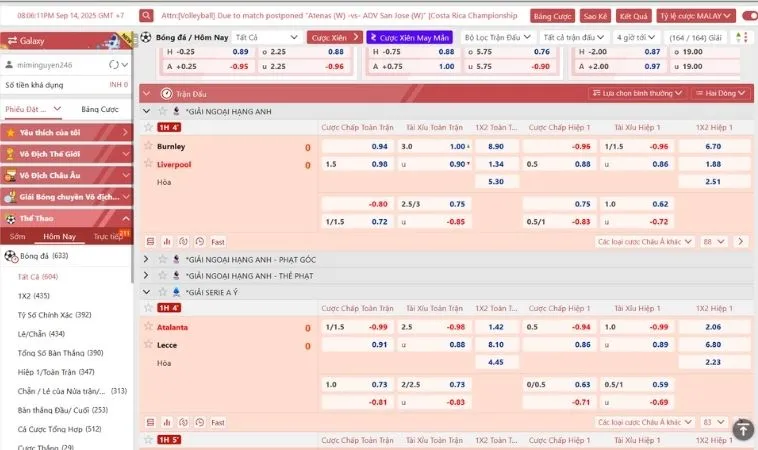Expand GIẢI NGOẠI HẠNG ANH - PHẠT GÓC row
758x450 pixels.
(x=146, y=259)
